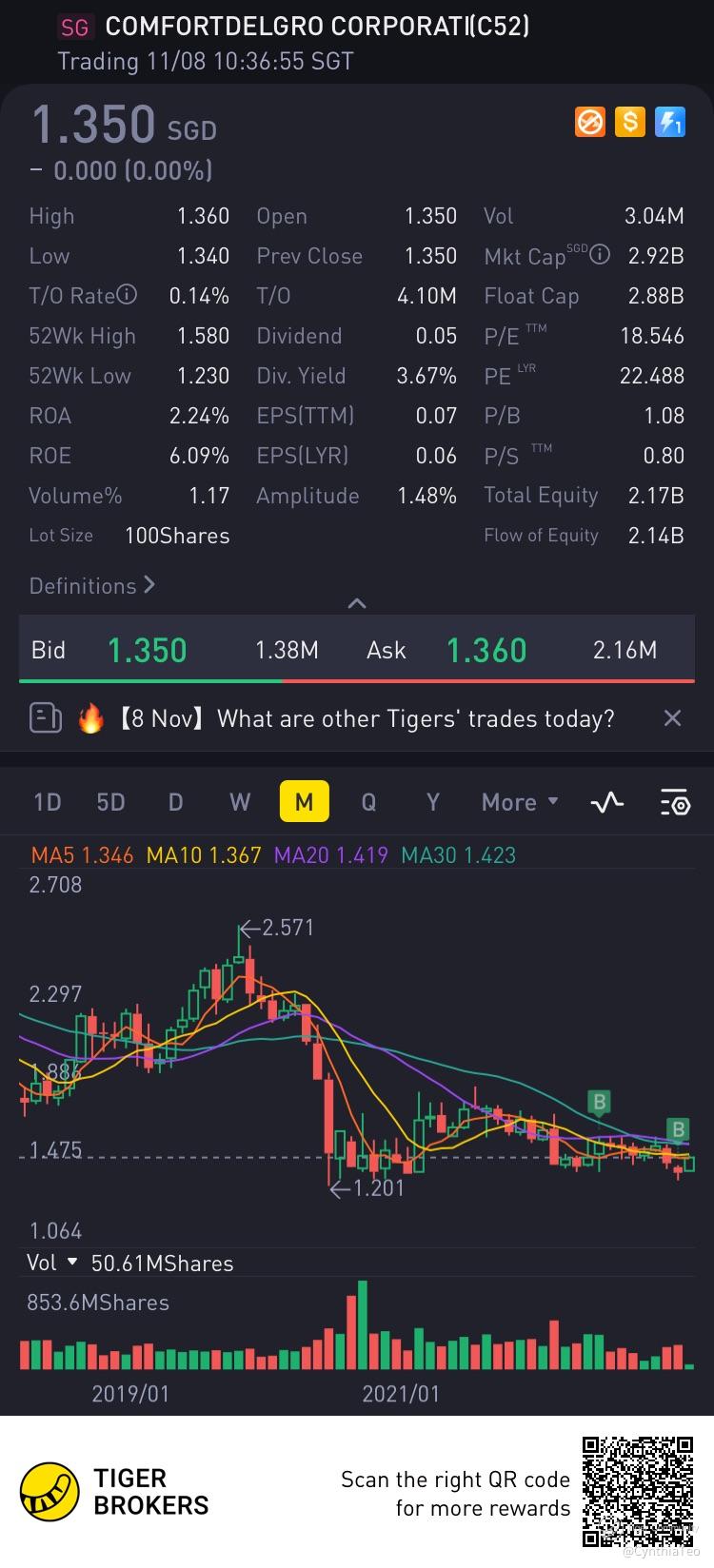The height and width of the screenshot is (1568, 714).
Task: Select the Q quarterly chart tab
Action: point(368,802)
